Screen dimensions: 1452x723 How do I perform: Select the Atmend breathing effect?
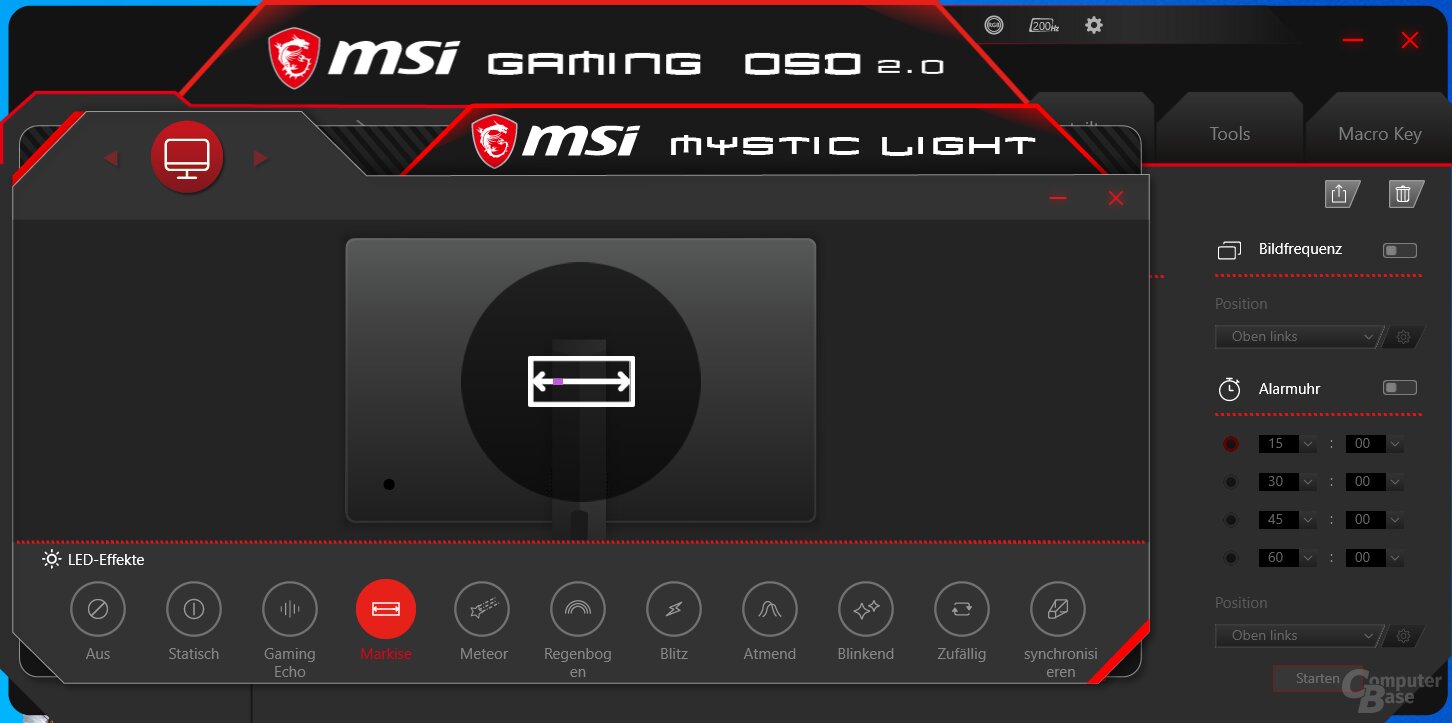click(770, 609)
